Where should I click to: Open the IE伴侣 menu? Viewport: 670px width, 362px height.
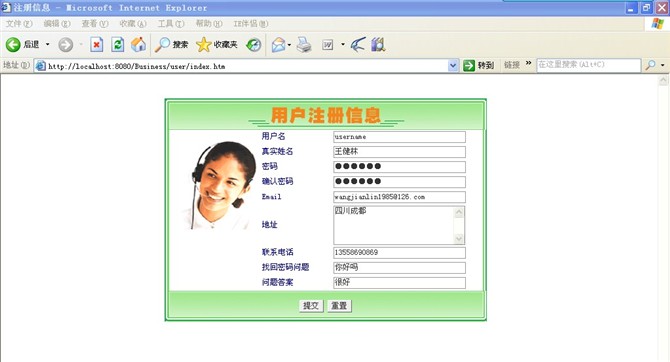pos(251,24)
